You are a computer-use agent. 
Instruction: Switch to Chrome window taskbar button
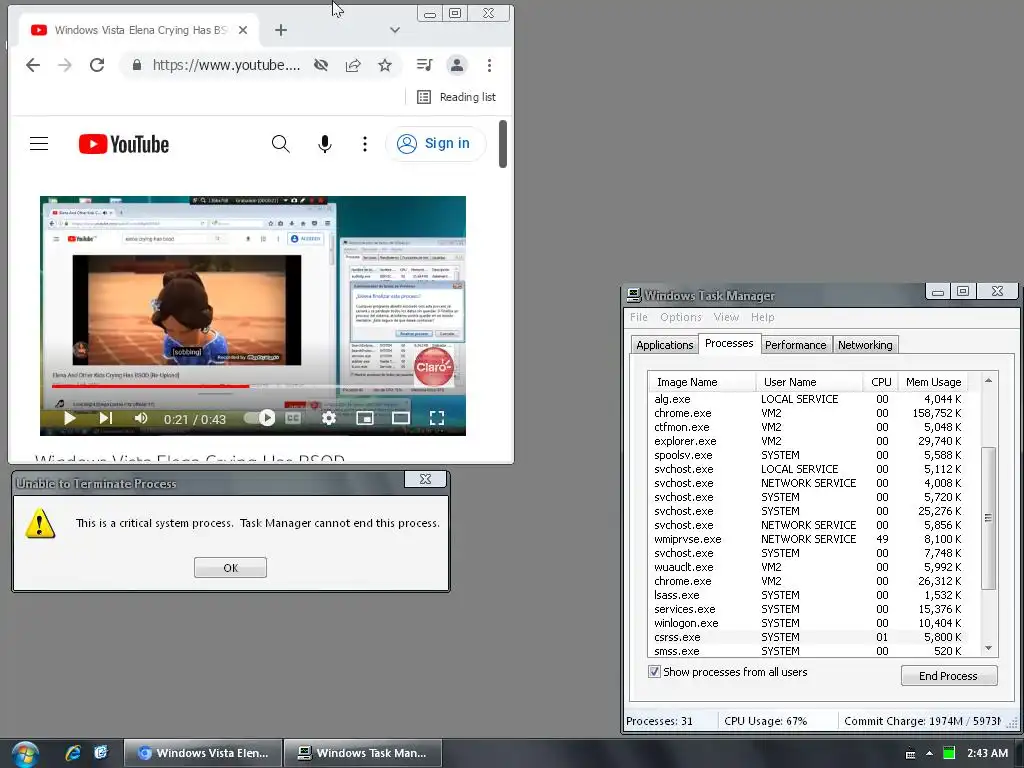click(x=203, y=753)
